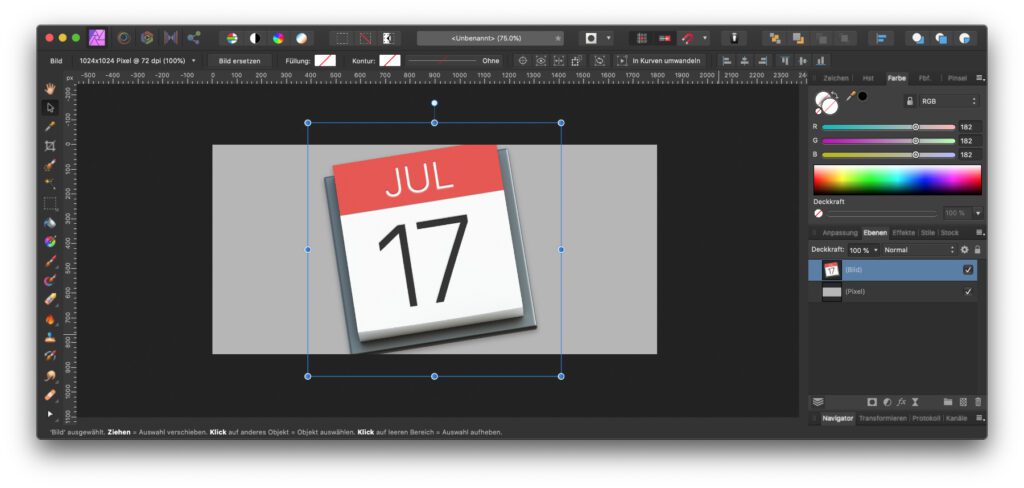Click the Deselect toolbar icon
The width and height of the screenshot is (1024, 488).
tap(365, 38)
